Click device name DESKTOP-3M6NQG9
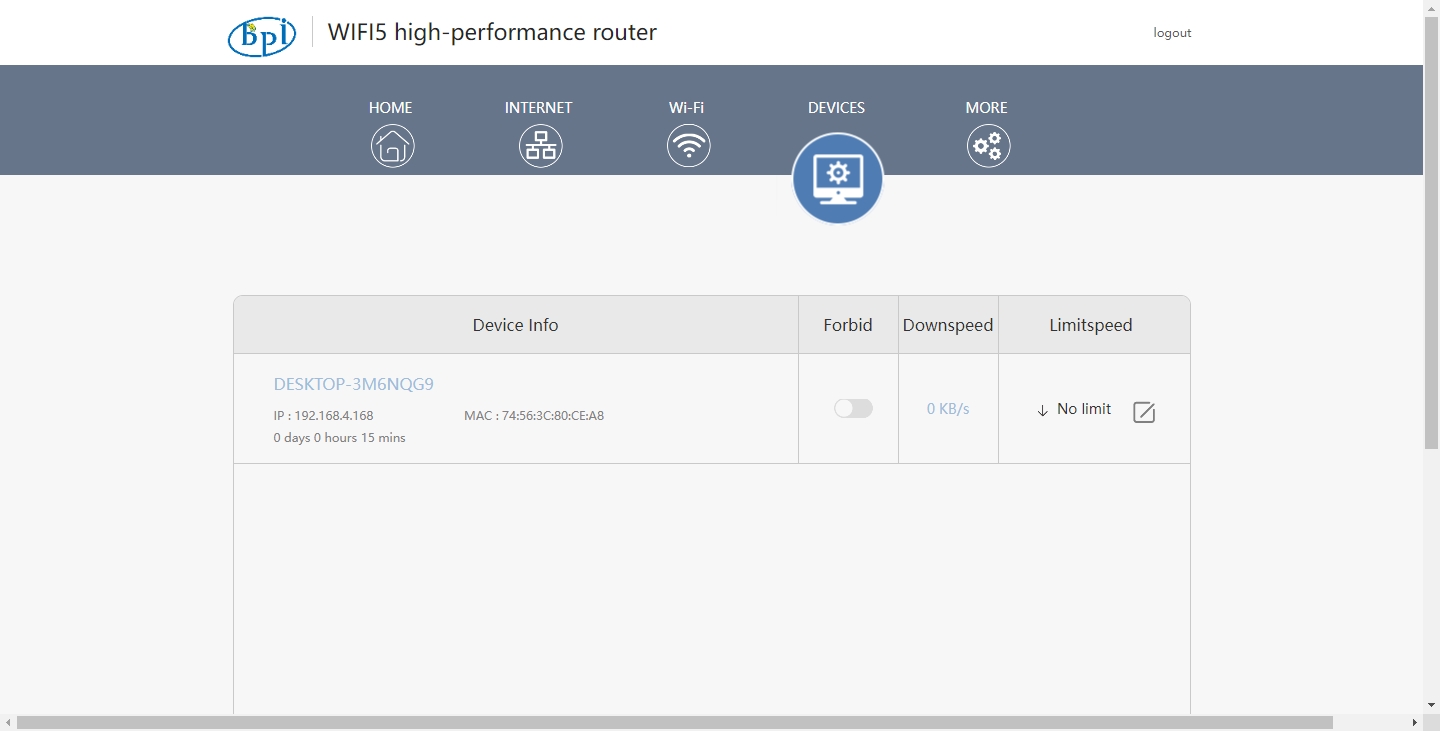1440x731 pixels. point(353,384)
